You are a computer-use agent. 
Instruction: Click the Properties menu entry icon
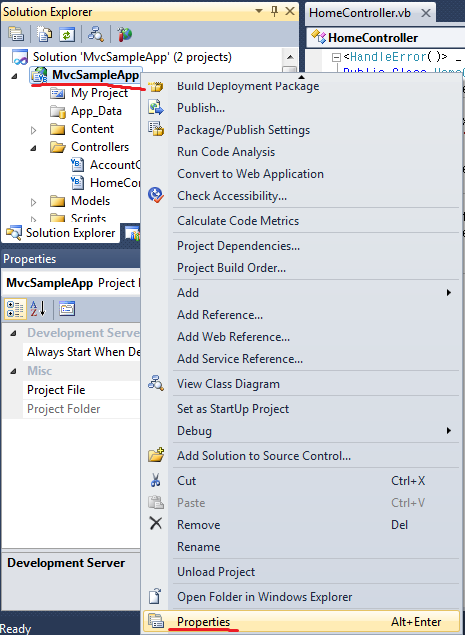click(x=156, y=621)
